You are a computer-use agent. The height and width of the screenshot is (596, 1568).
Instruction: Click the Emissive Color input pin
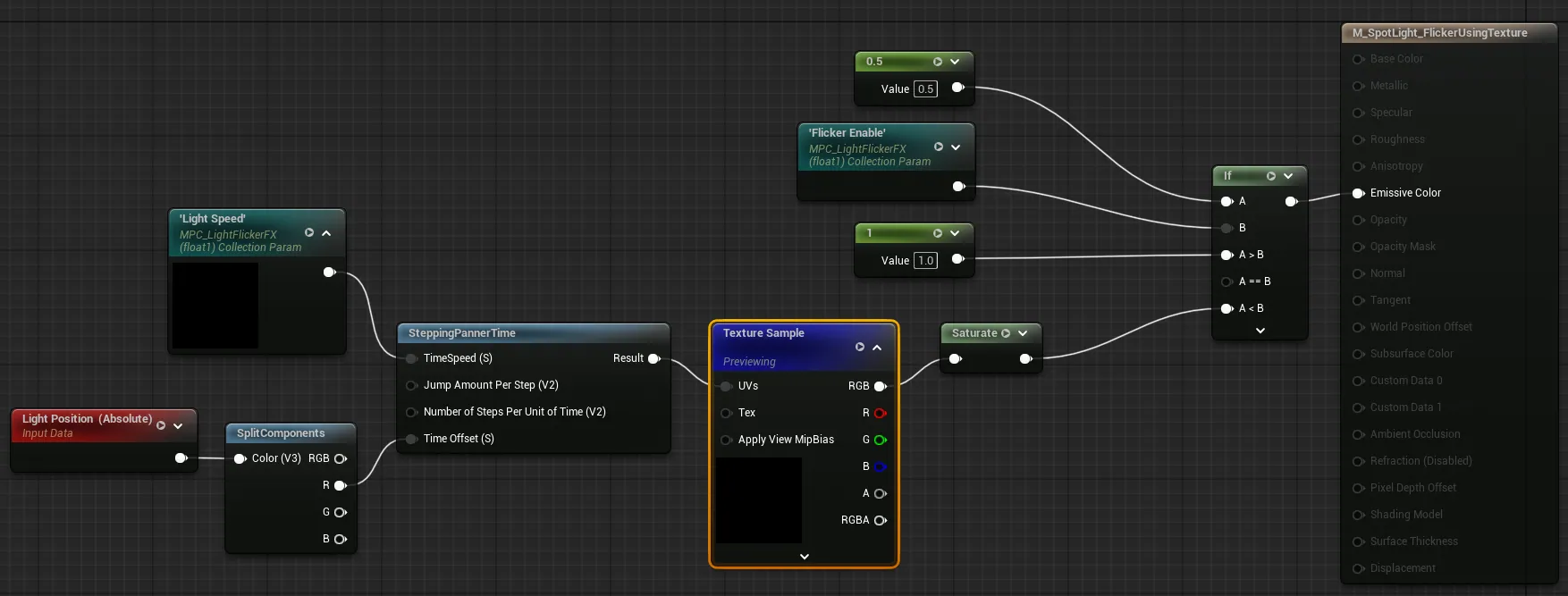(1358, 193)
